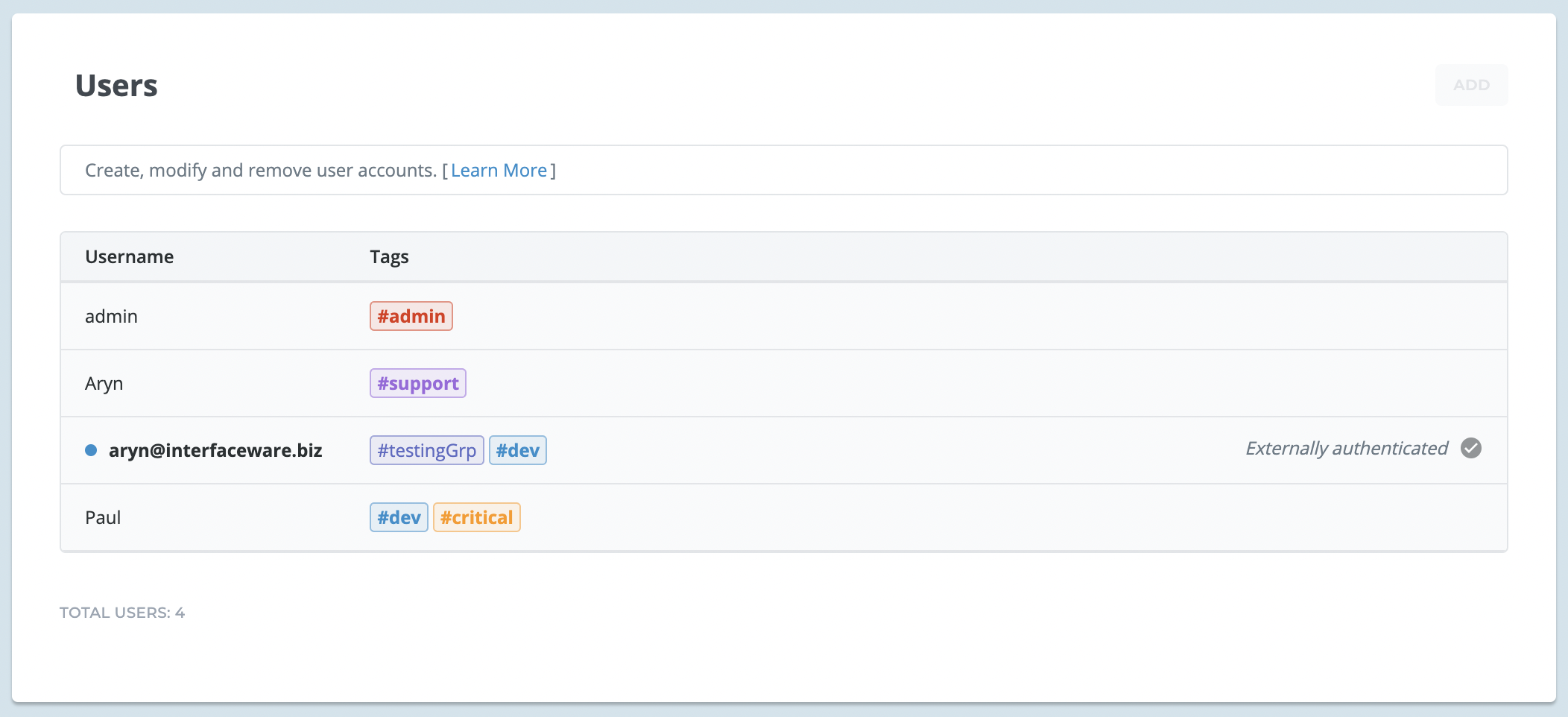The height and width of the screenshot is (717, 1568).
Task: Click the #testingGrp tag
Action: [426, 451]
